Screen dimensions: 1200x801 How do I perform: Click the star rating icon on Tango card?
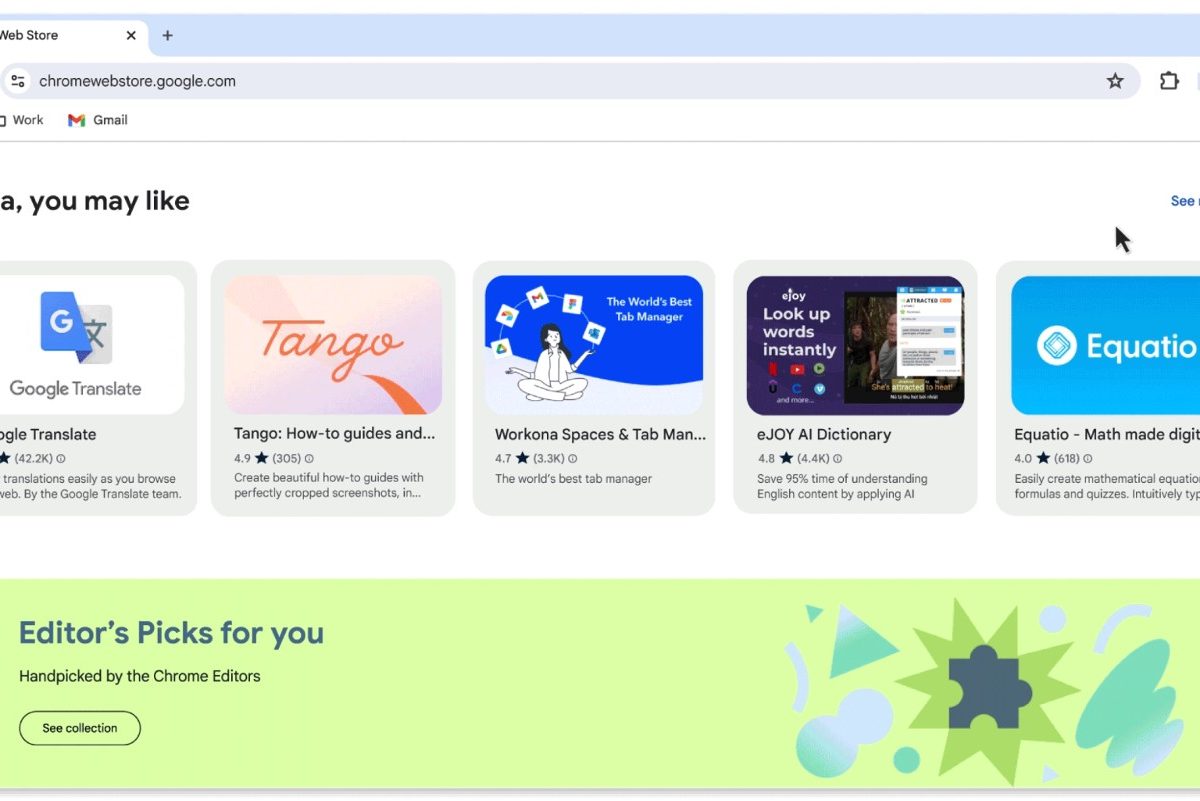262,458
